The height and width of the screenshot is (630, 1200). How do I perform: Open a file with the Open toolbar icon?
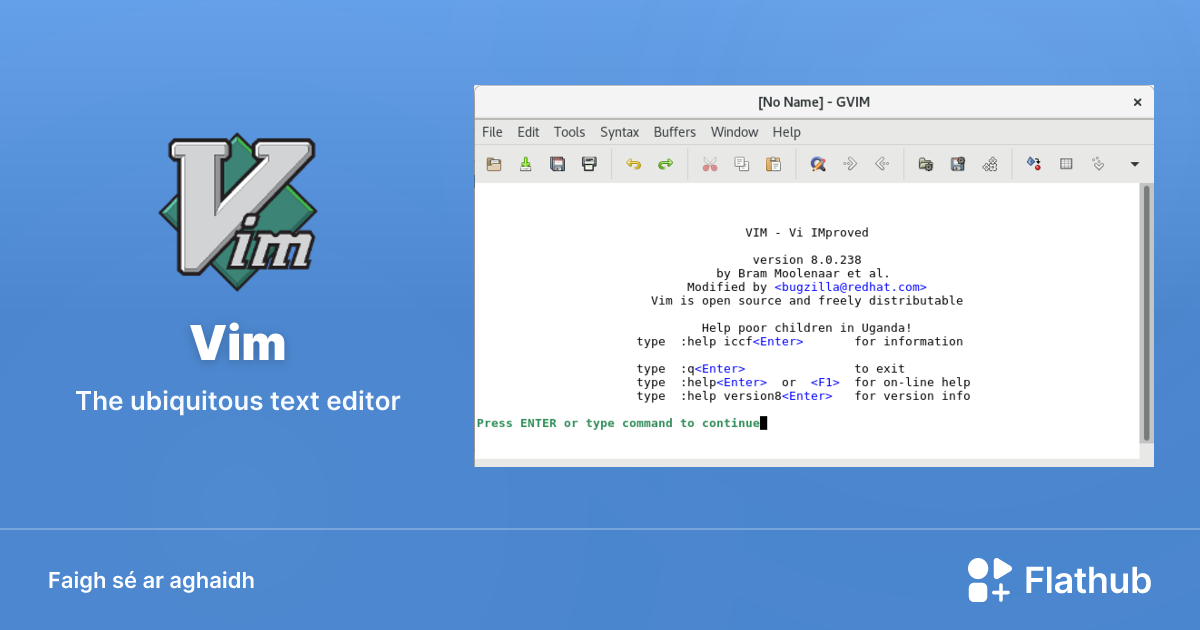(x=493, y=163)
